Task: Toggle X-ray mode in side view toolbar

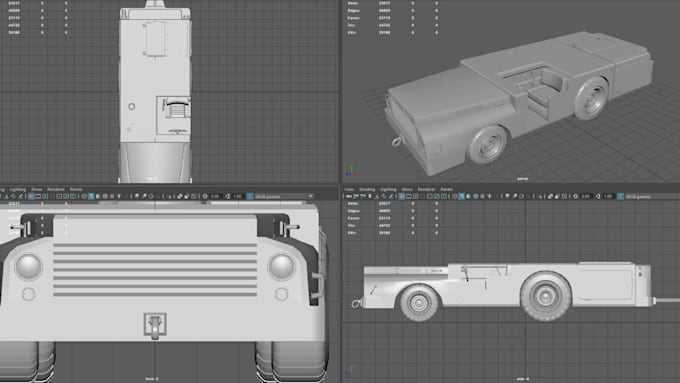Action: pos(550,196)
